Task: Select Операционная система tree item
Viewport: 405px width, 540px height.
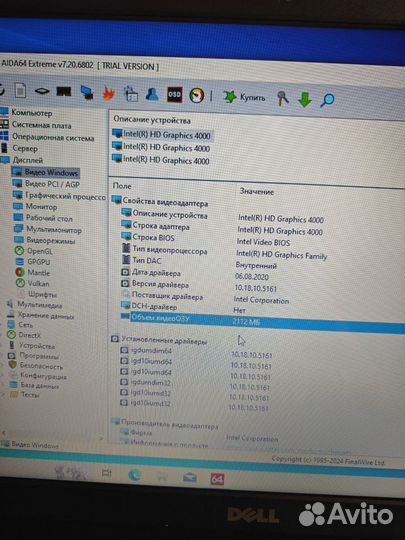Action: tap(53, 137)
